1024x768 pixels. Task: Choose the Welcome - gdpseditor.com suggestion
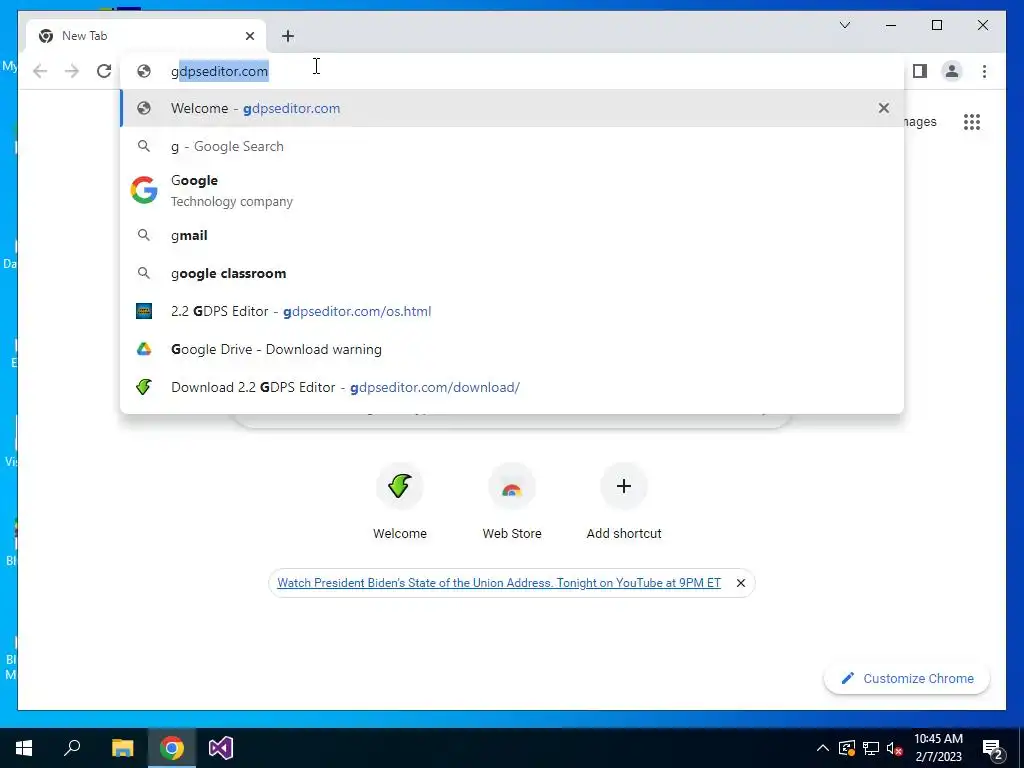pyautogui.click(x=512, y=108)
